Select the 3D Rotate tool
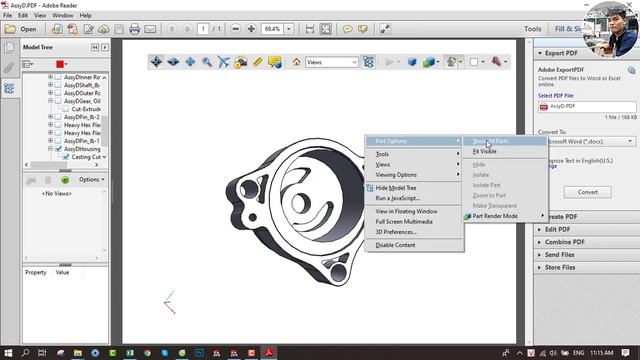This screenshot has width=640, height=360. [156, 62]
